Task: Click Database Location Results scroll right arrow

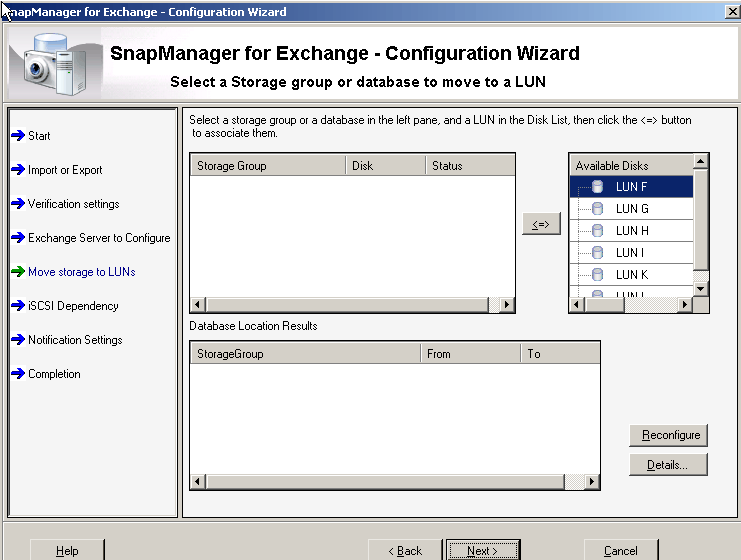Action: (592, 482)
